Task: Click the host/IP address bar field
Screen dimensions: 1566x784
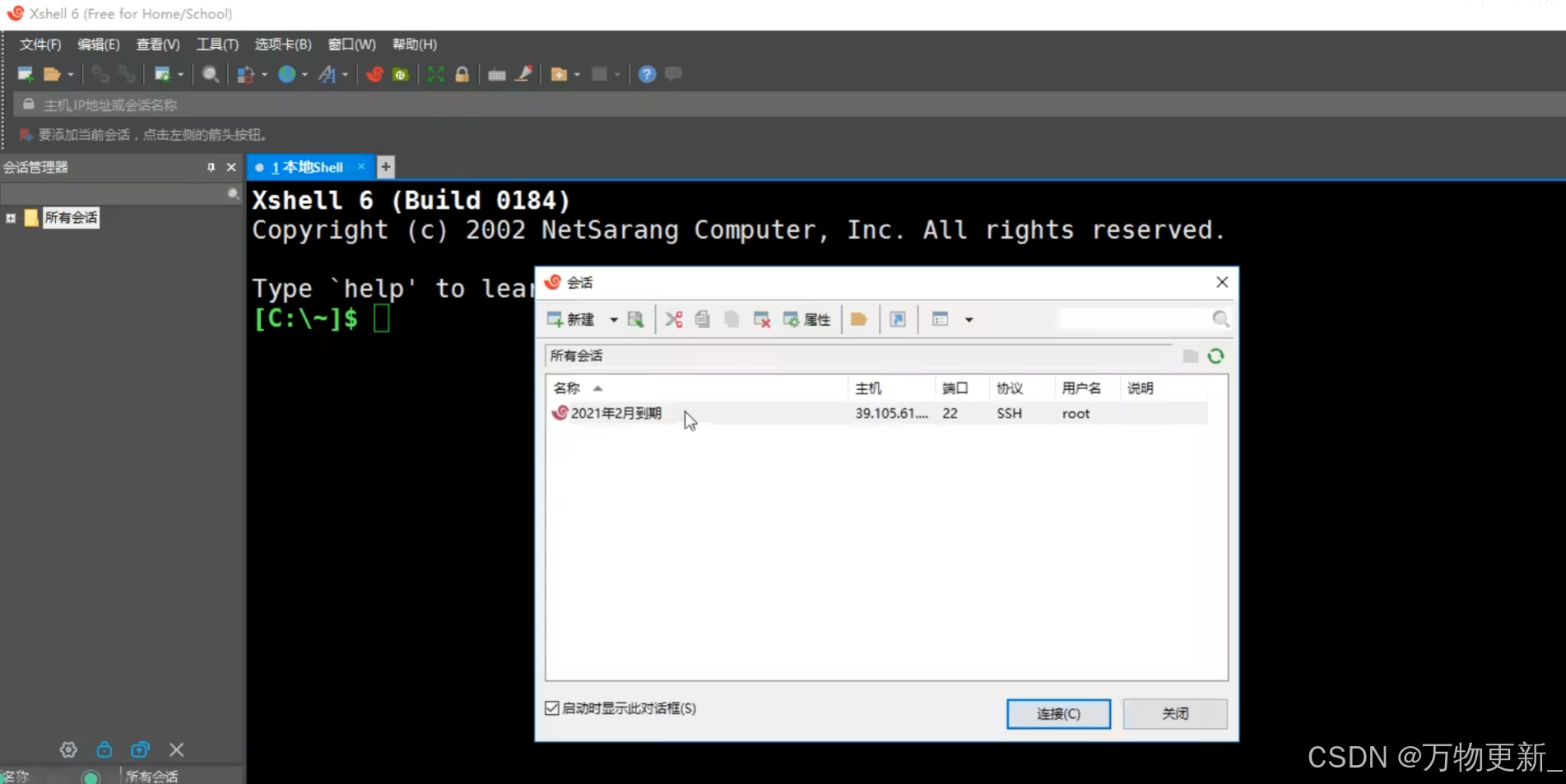Action: pyautogui.click(x=790, y=104)
